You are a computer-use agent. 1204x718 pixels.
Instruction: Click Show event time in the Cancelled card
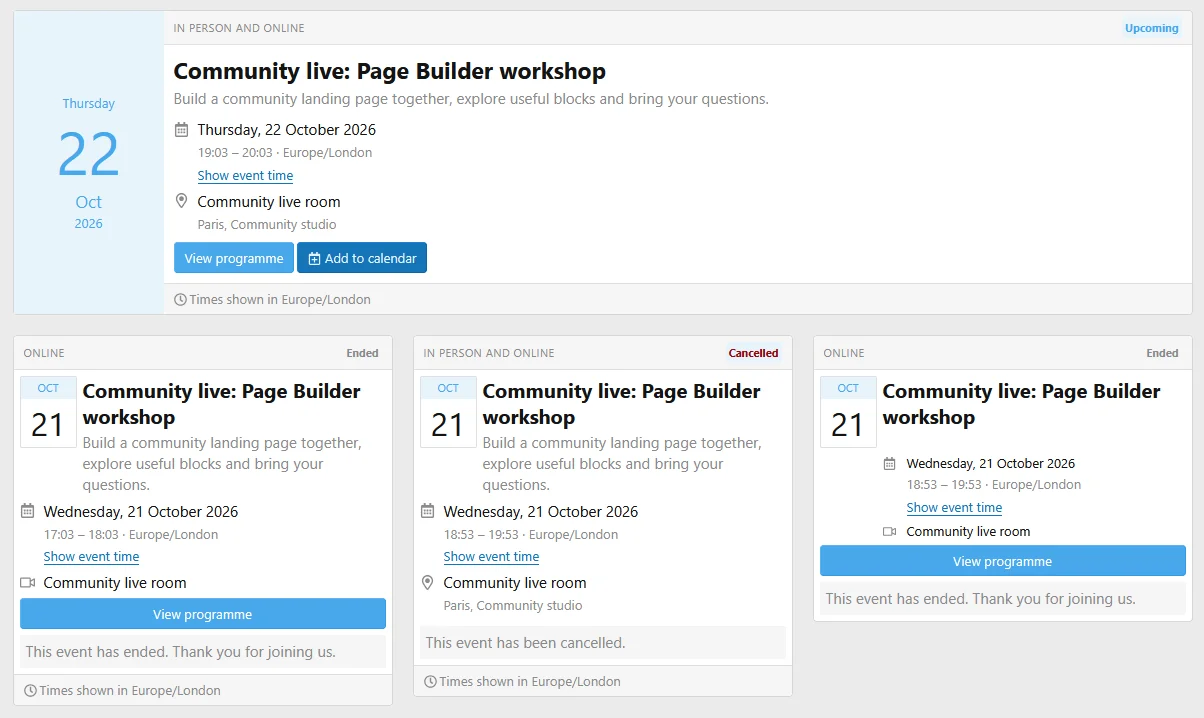[491, 556]
